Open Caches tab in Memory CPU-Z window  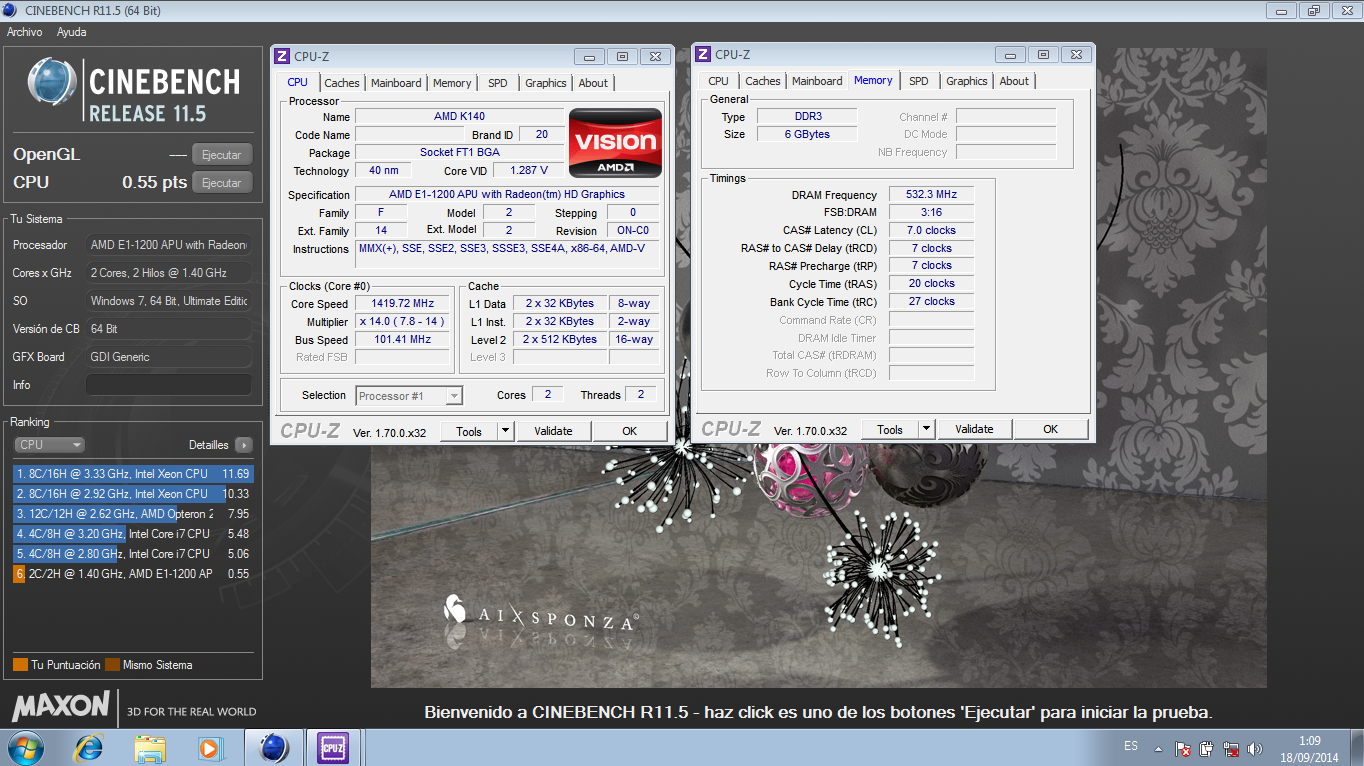[763, 81]
